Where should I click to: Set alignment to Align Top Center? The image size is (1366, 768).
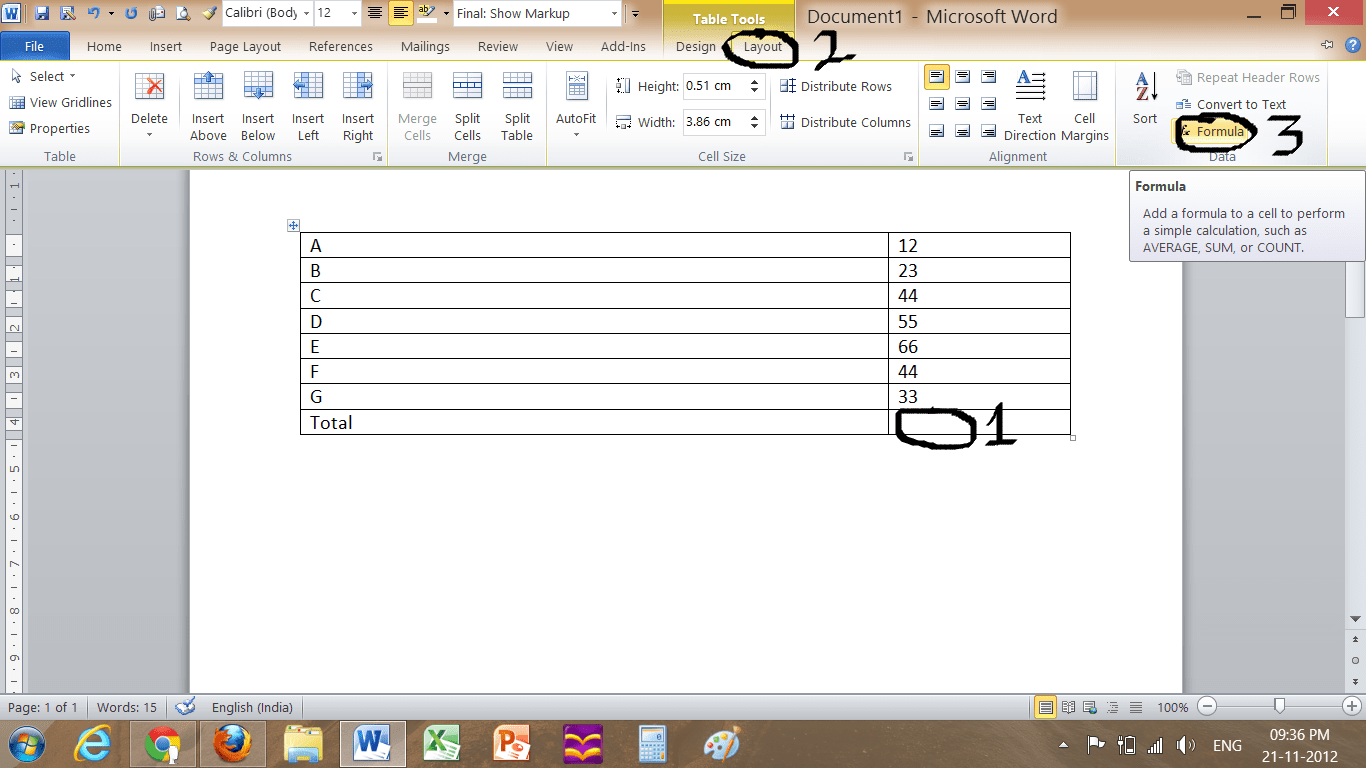click(963, 76)
